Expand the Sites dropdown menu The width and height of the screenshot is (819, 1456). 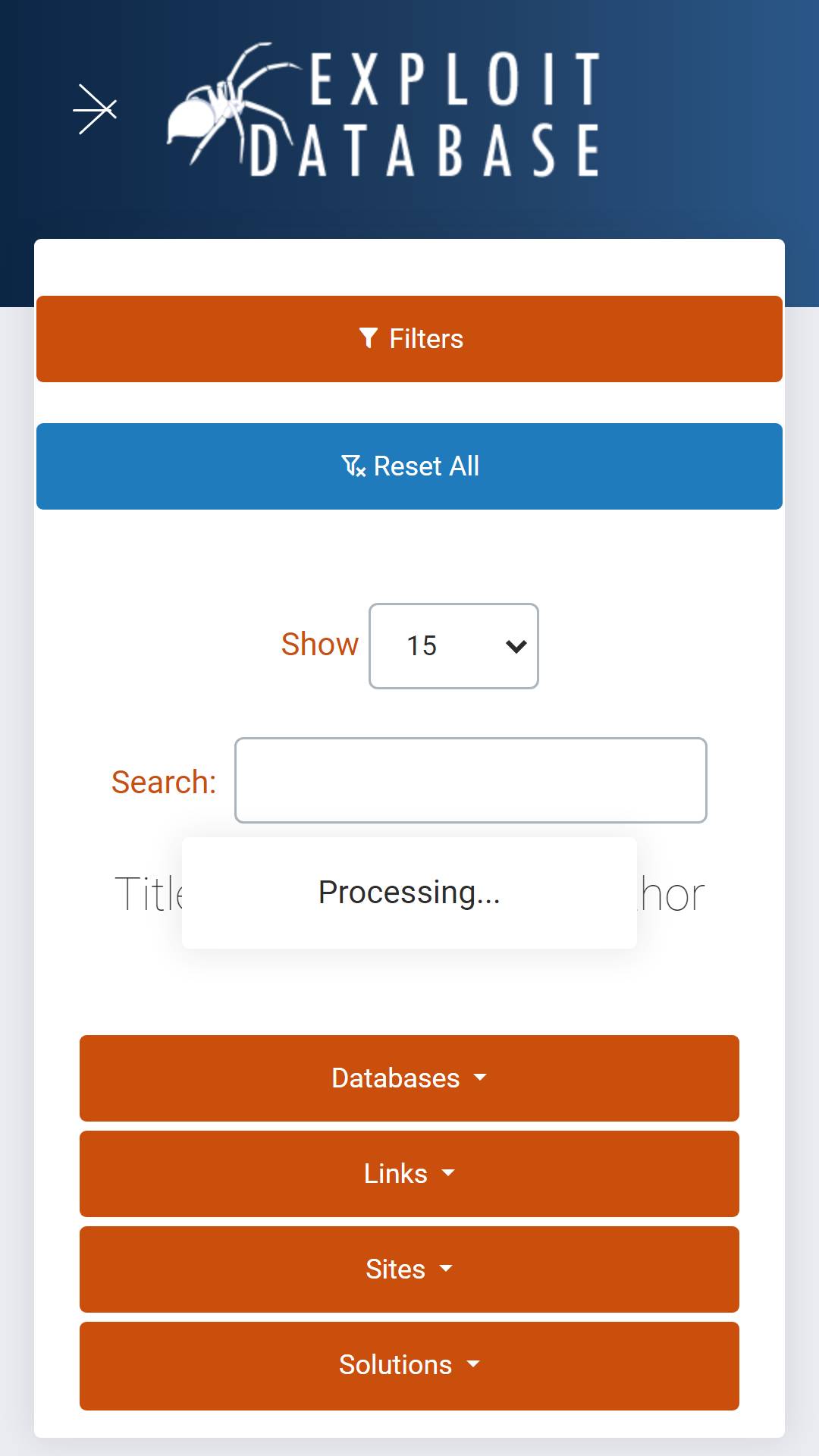point(409,1269)
